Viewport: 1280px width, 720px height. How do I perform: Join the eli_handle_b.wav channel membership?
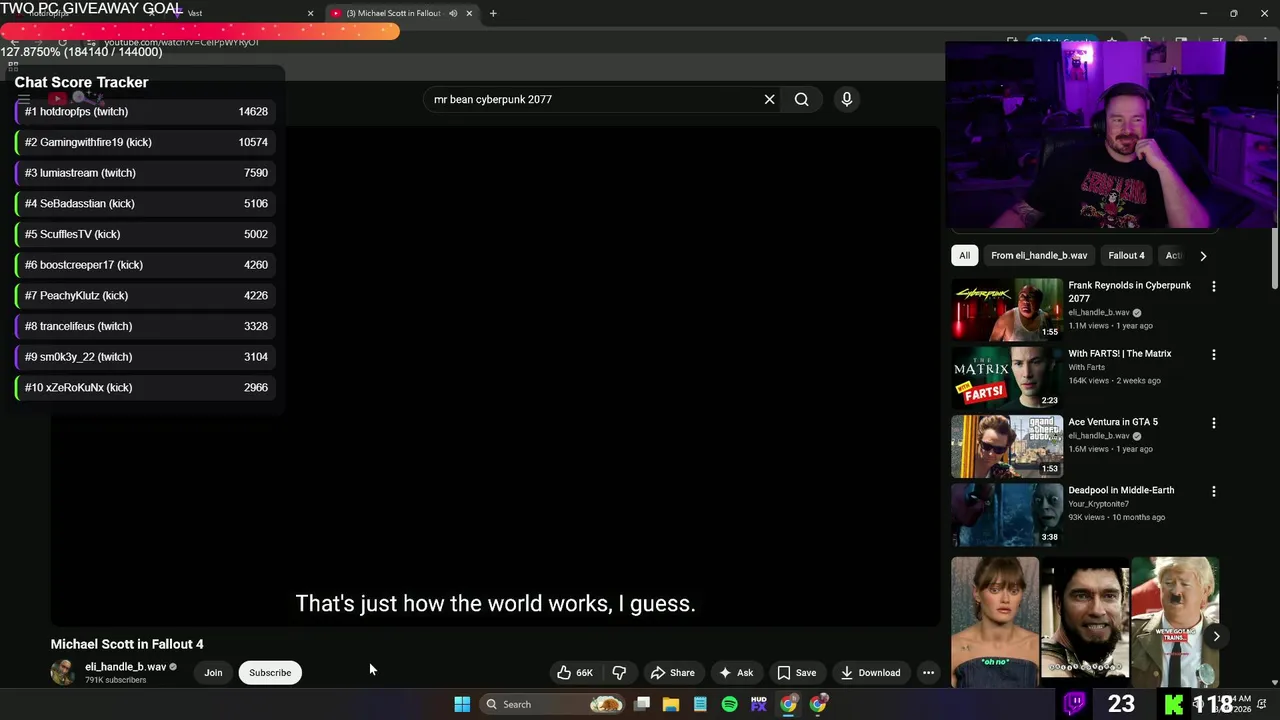213,672
